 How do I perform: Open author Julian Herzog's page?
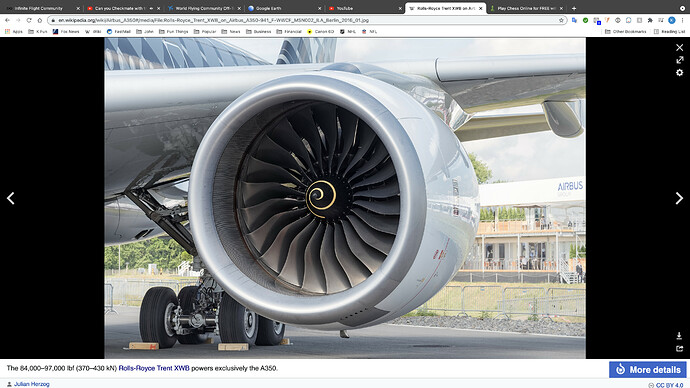[x=32, y=384]
